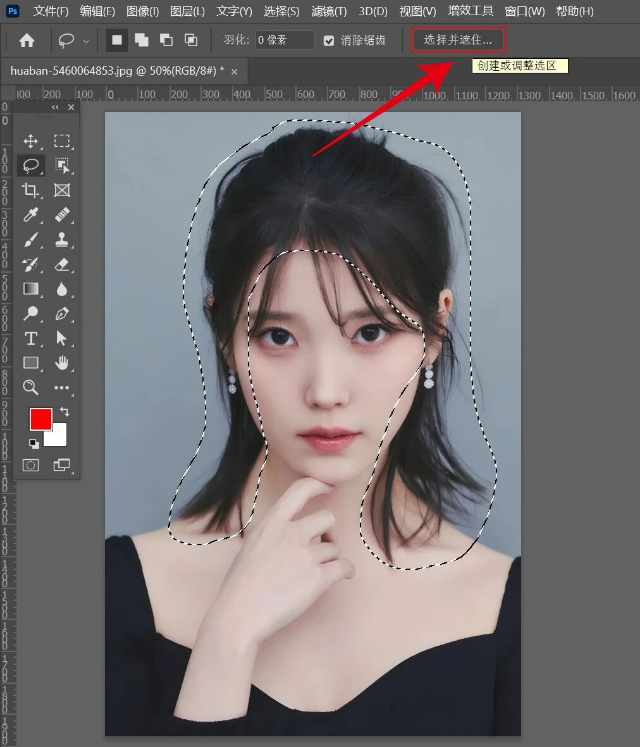The width and height of the screenshot is (640, 747).
Task: Select the Rectangle shape tool
Action: (x=31, y=363)
